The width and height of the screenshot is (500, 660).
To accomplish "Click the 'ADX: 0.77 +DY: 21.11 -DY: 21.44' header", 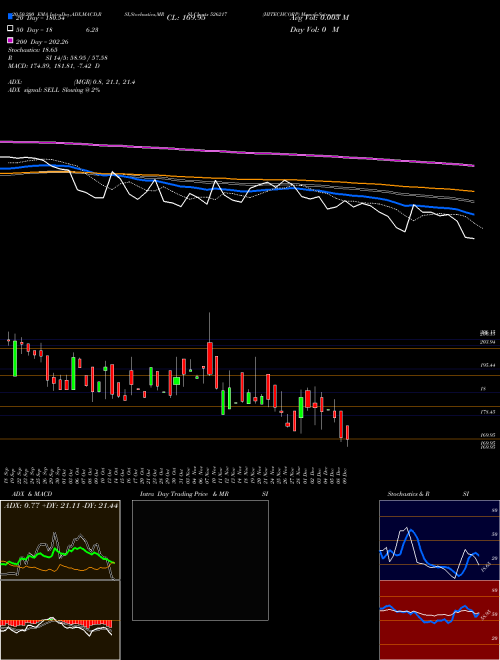I will point(61,505).
